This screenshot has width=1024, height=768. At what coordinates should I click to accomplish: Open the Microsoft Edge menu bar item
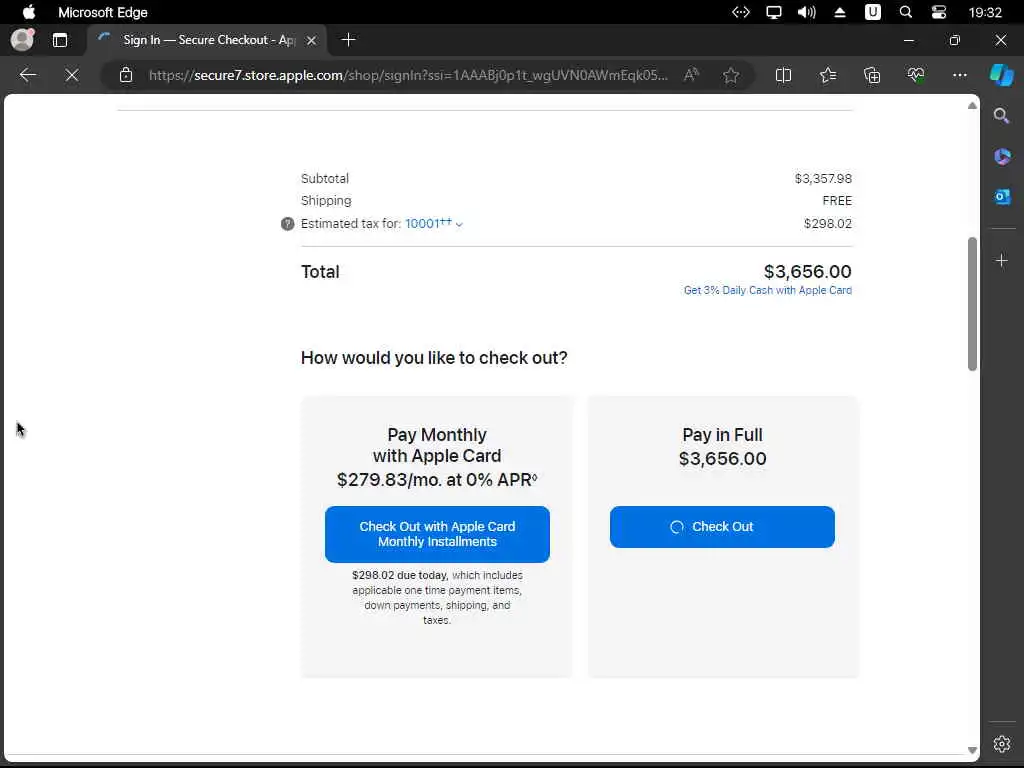pyautogui.click(x=103, y=12)
